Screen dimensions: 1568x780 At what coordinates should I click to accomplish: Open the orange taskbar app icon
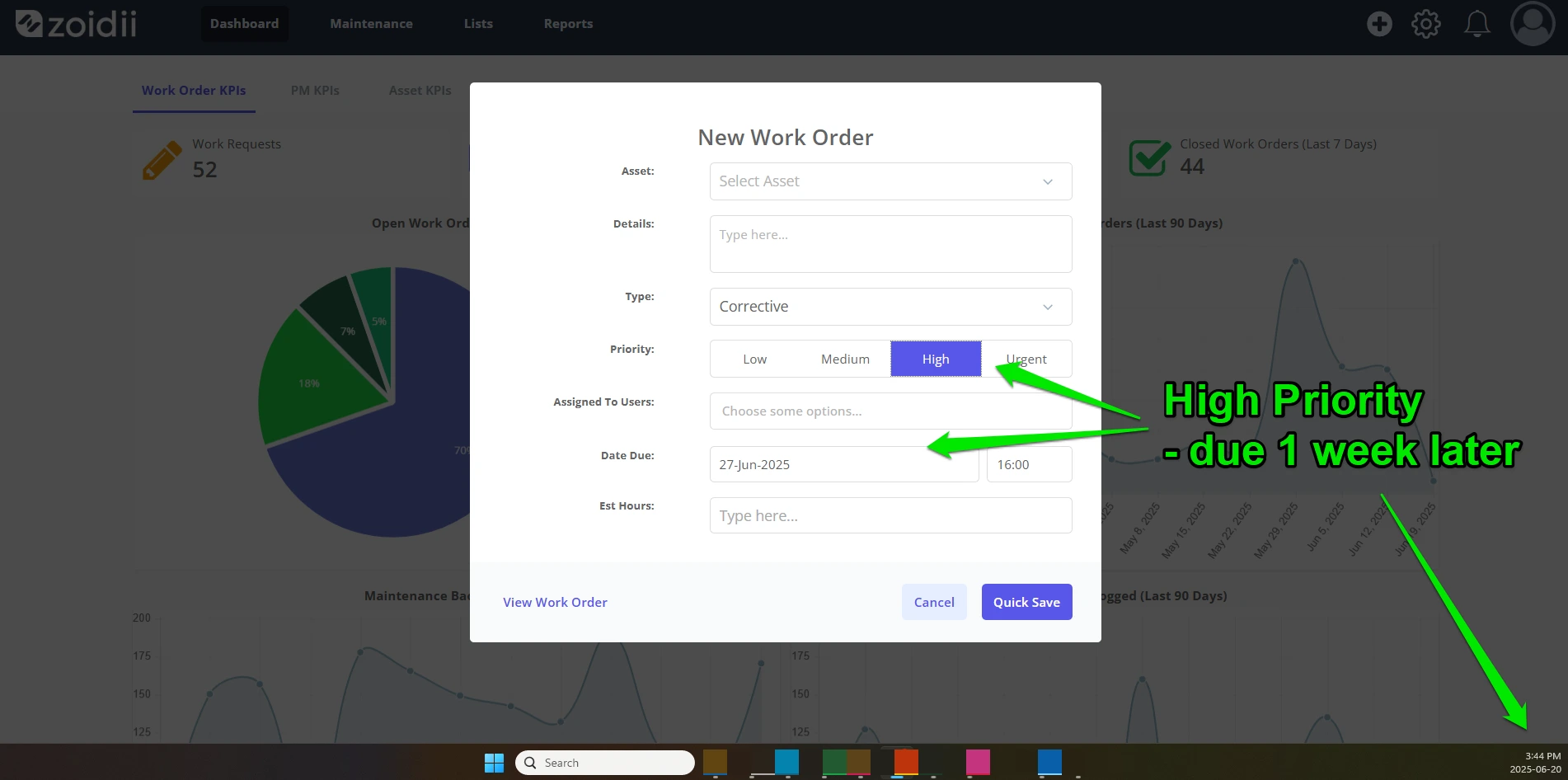[906, 762]
